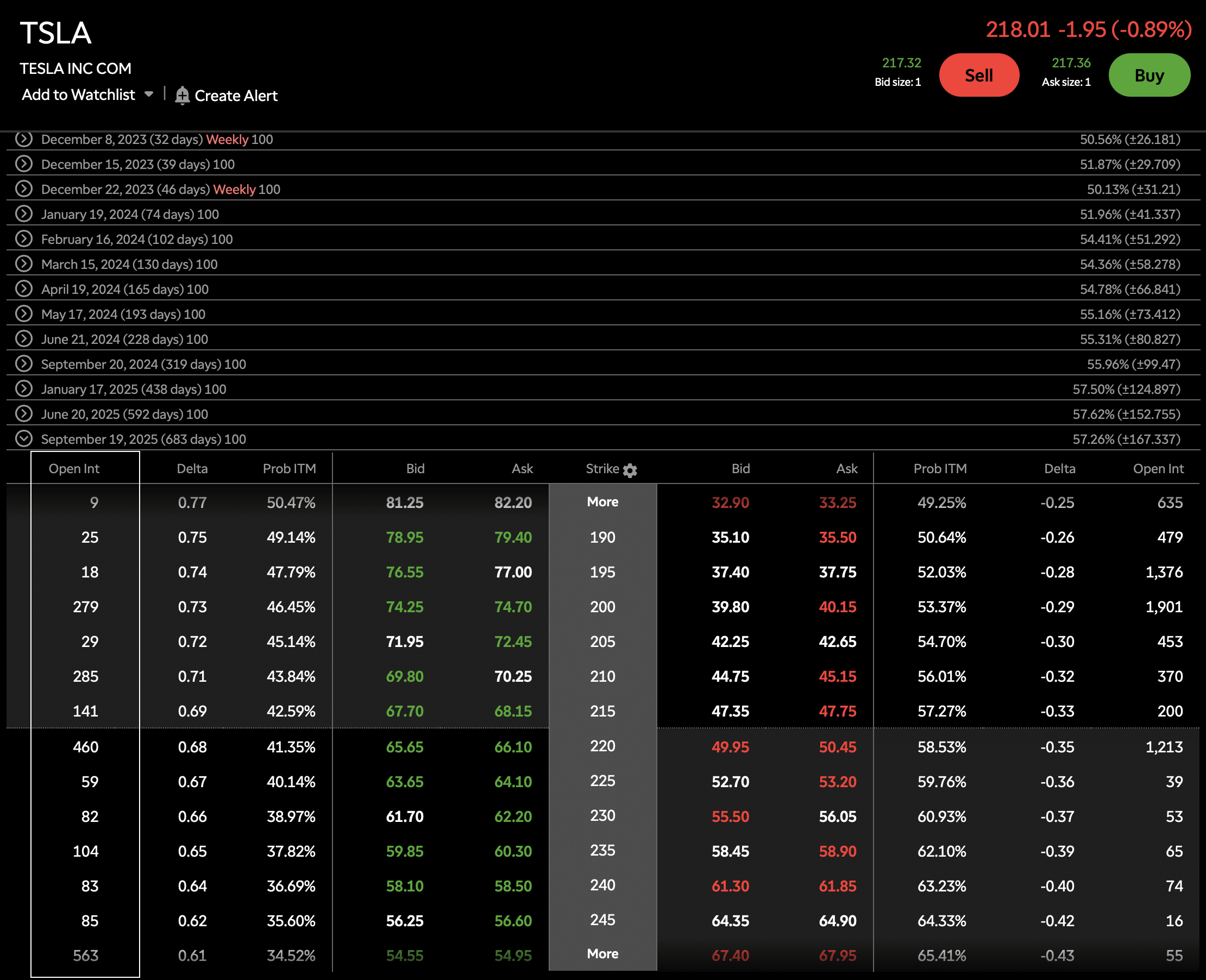Open the Add to Watchlist dropdown
Screen dimensions: 1206x980
(87, 95)
